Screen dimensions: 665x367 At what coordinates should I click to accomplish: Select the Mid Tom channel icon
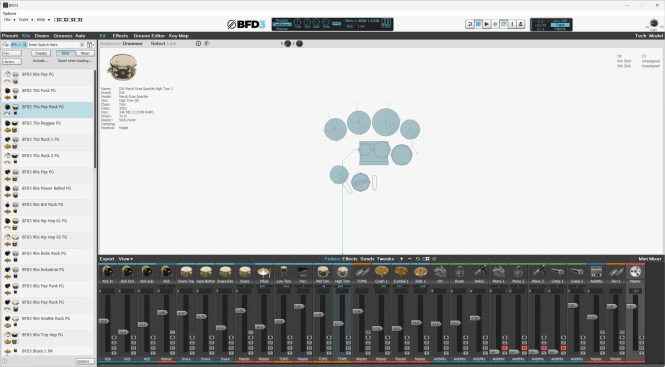point(323,272)
